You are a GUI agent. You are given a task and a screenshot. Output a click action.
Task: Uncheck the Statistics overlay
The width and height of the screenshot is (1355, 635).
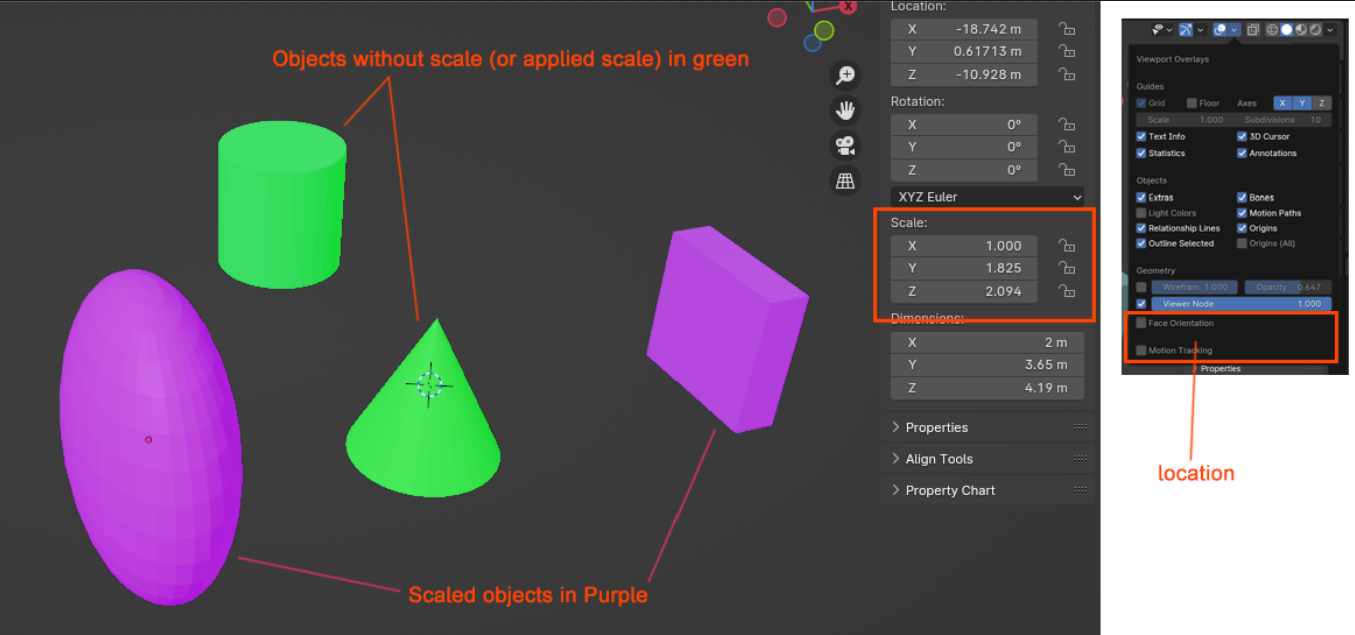tap(1141, 153)
